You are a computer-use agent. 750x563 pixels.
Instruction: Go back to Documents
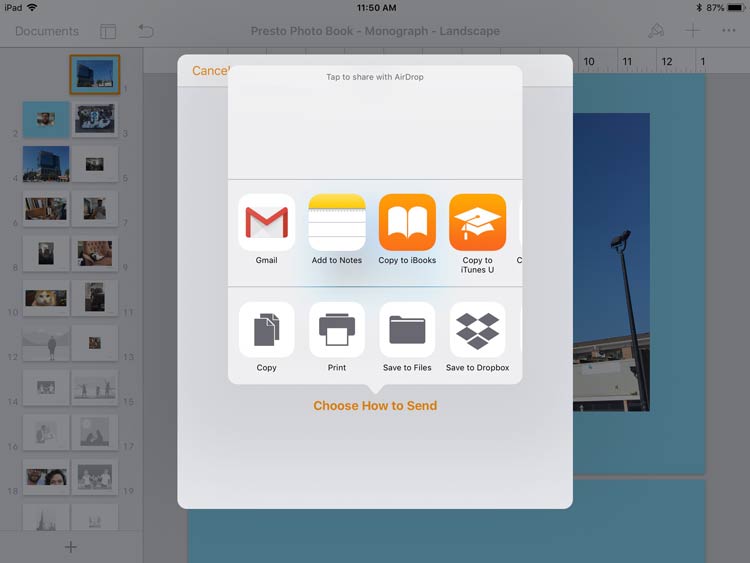[47, 31]
